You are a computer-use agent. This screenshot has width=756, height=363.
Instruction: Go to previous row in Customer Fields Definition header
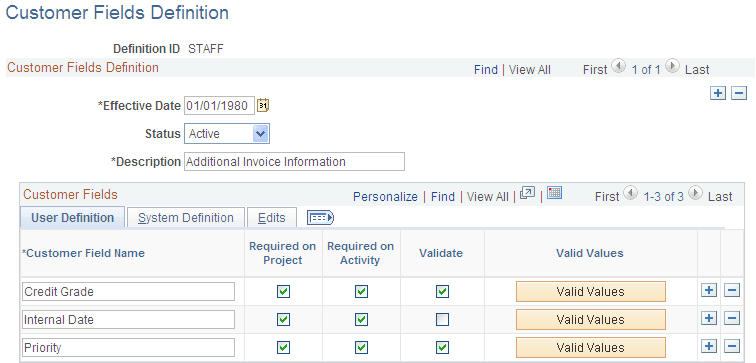[x=619, y=66]
